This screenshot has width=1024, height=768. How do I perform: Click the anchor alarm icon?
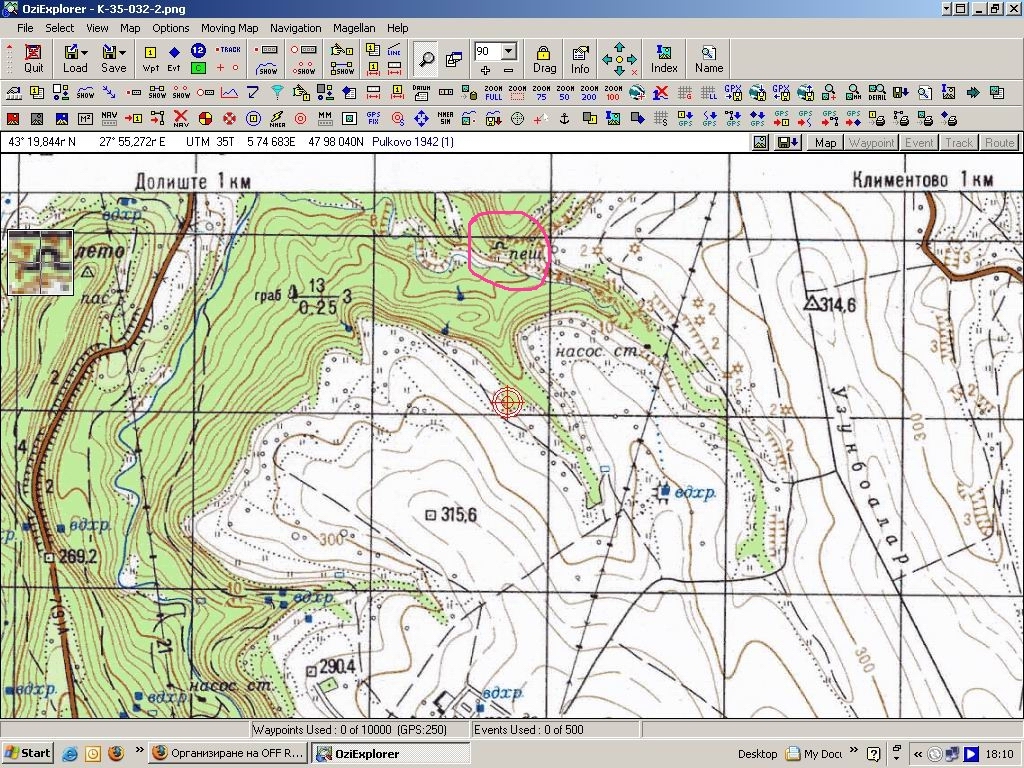click(x=565, y=118)
